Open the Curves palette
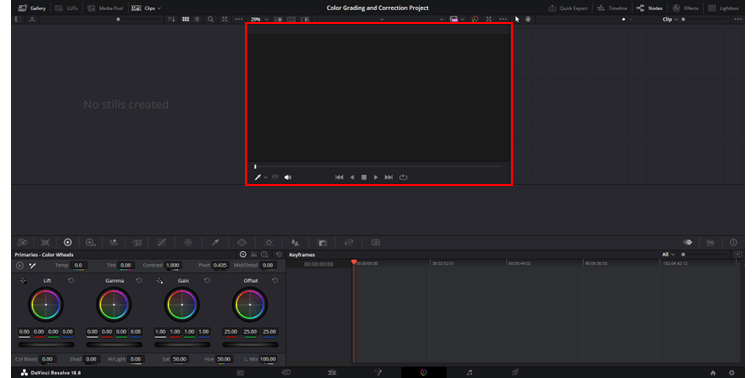 pos(162,243)
